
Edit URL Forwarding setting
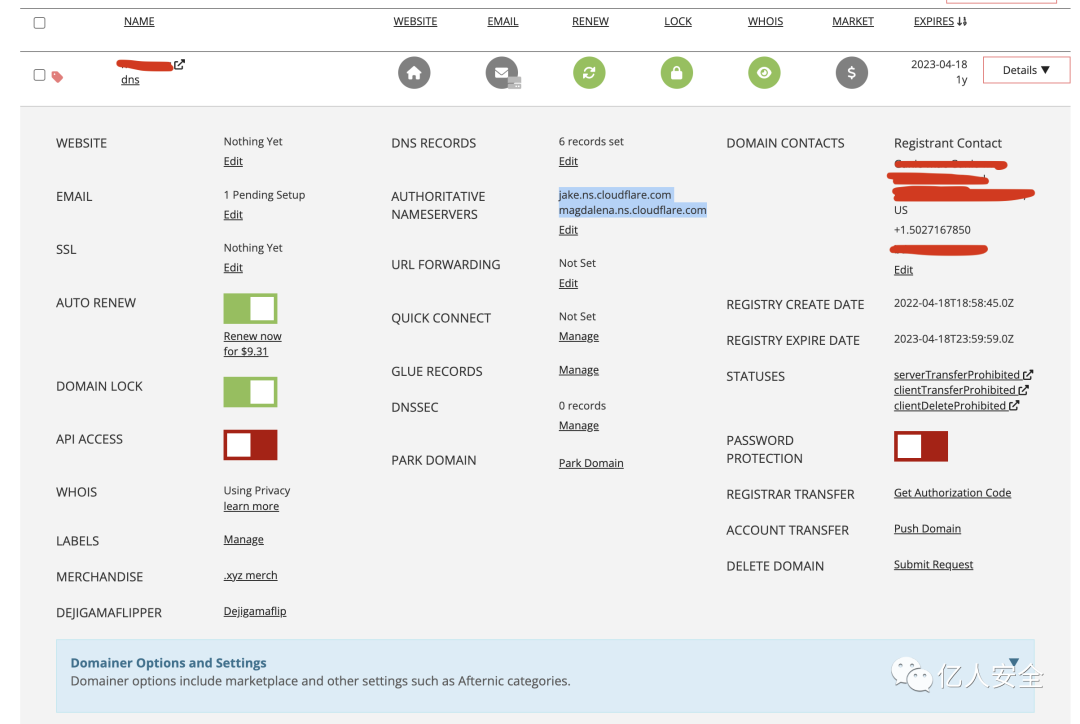(568, 283)
